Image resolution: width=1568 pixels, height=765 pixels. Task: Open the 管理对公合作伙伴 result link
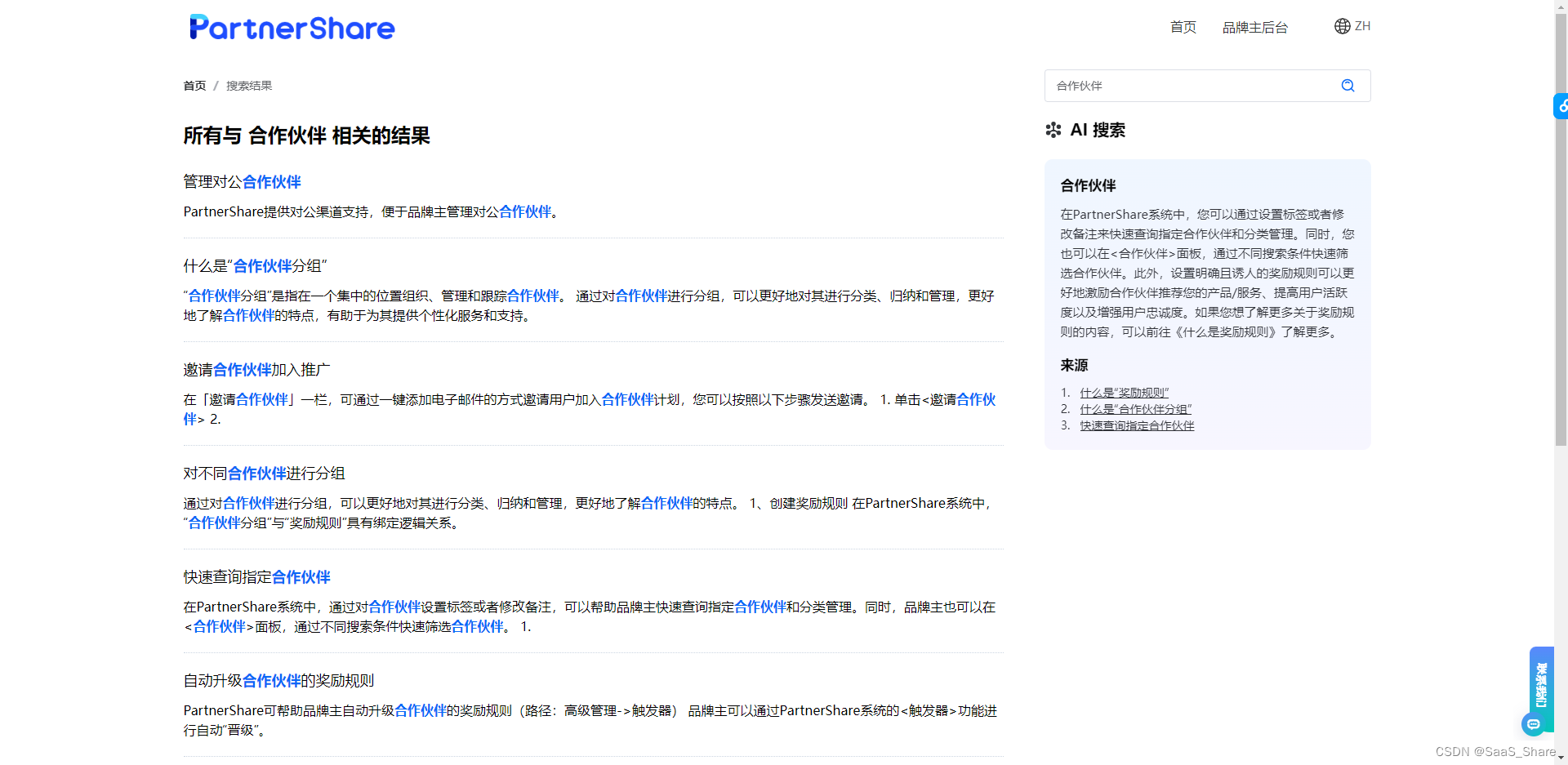click(x=242, y=181)
